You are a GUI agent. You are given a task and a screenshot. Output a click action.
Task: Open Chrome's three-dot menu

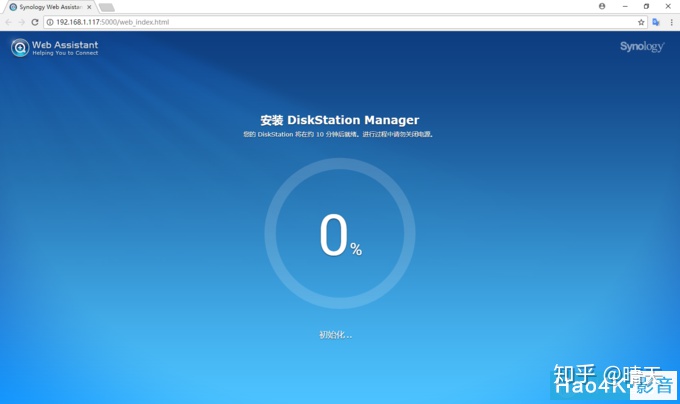coord(671,22)
